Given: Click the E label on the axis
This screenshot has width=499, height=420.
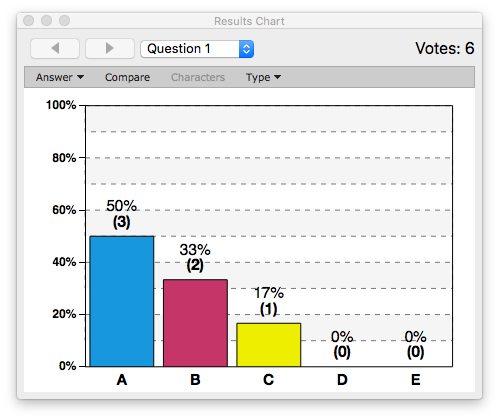Looking at the screenshot, I should tap(415, 380).
